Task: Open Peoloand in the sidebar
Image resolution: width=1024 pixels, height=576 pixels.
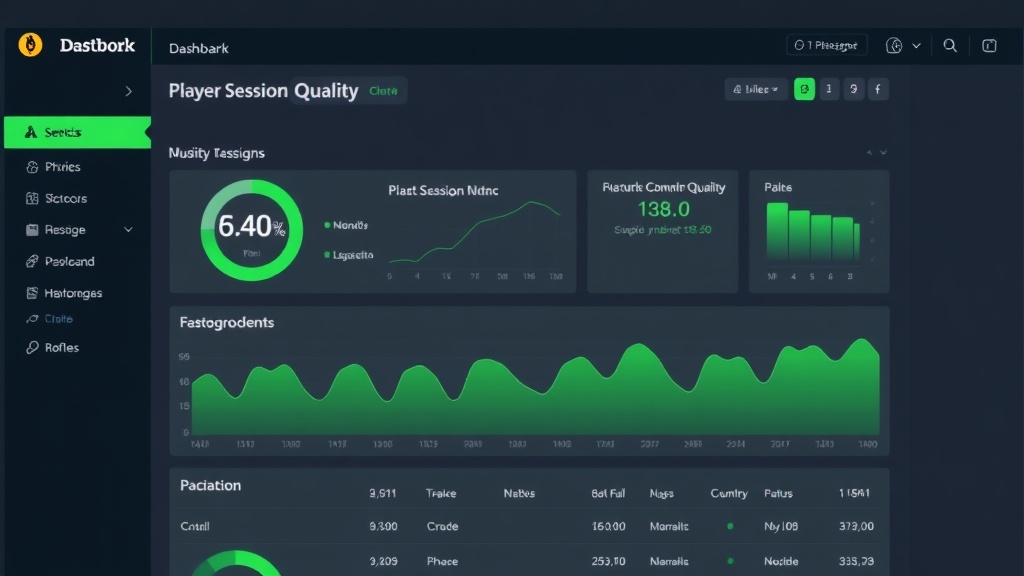Action: pos(69,262)
